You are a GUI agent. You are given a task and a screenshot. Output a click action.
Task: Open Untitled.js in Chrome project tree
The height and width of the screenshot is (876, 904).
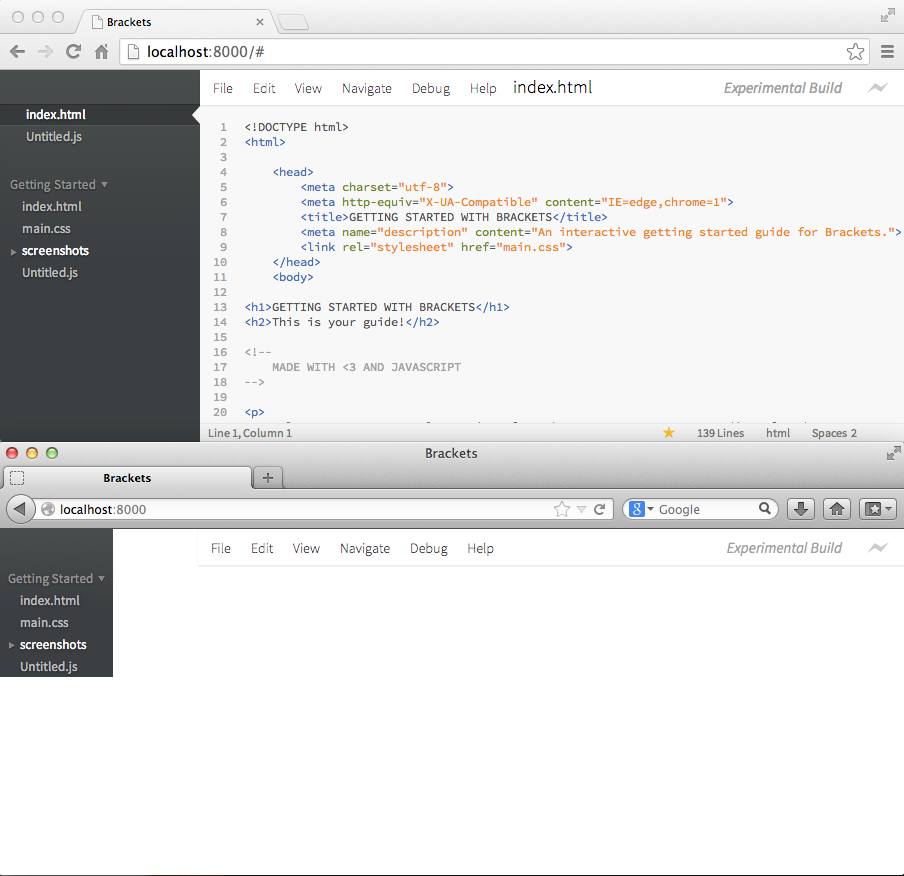[x=50, y=273]
